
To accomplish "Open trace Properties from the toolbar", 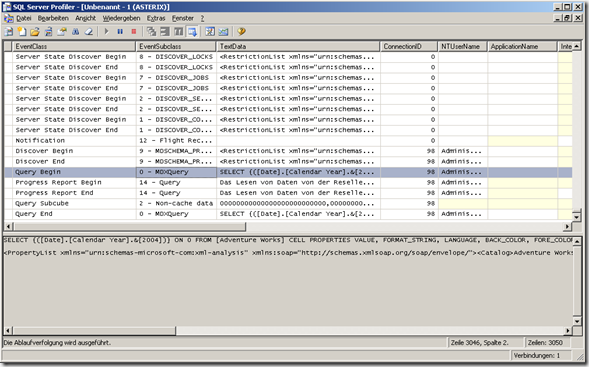I will (x=62, y=32).
